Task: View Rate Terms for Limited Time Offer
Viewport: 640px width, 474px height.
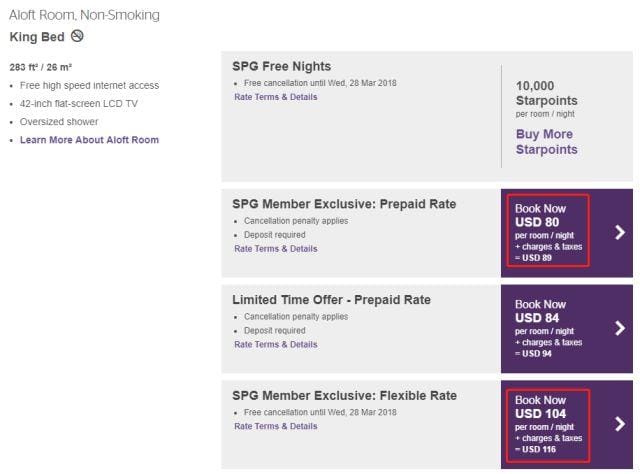Action: (275, 344)
